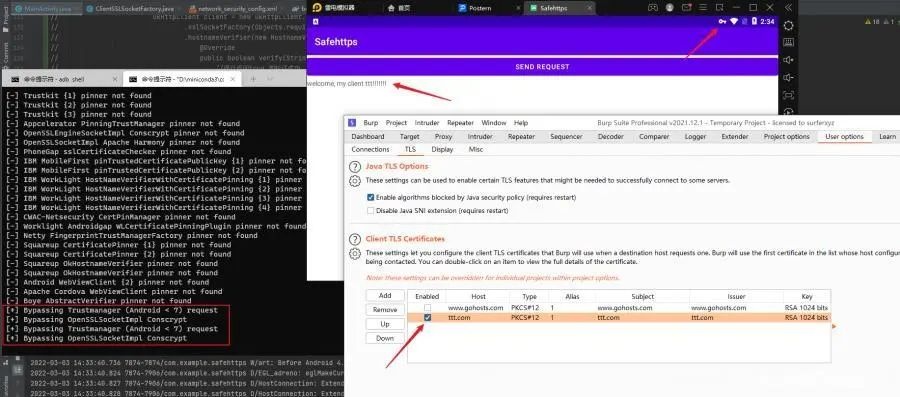Click the Add certificate button
Image resolution: width=900 pixels, height=397 pixels.
point(385,295)
